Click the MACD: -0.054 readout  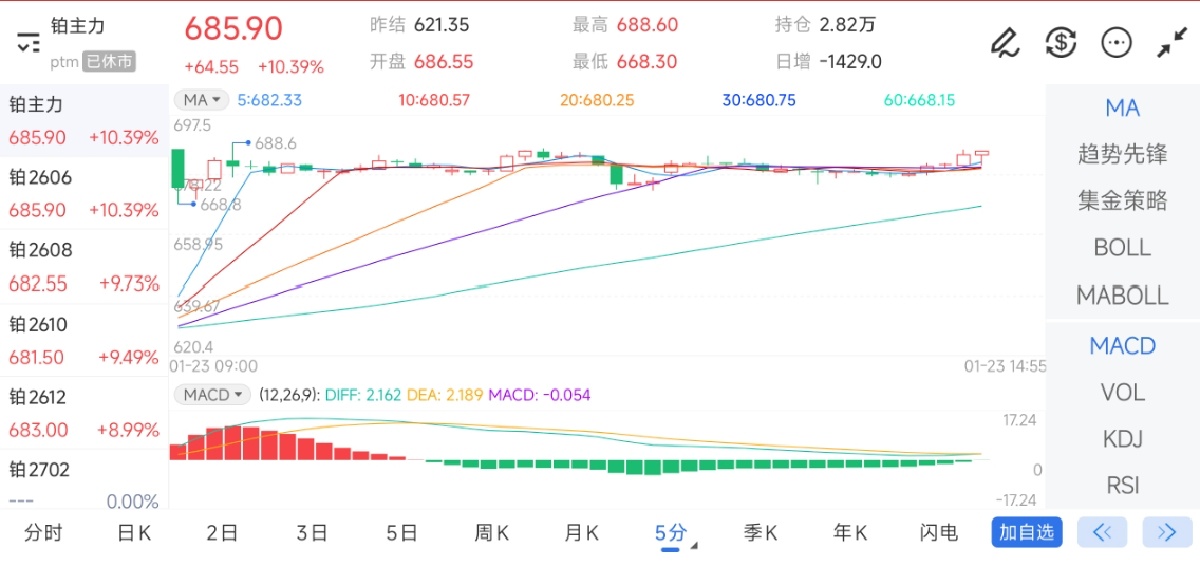pyautogui.click(x=539, y=395)
